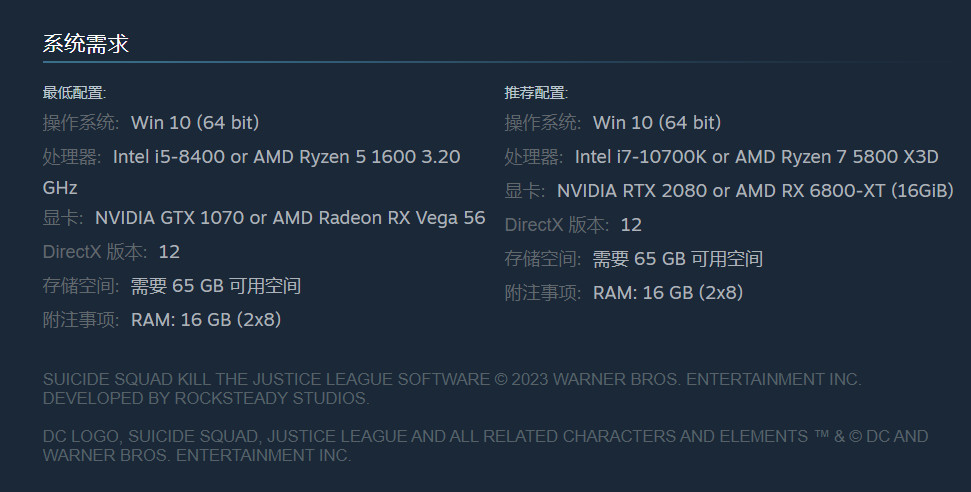Image resolution: width=971 pixels, height=492 pixels.
Task: Click 存储空间 65 GB line under 推荐配置
Action: point(633,259)
